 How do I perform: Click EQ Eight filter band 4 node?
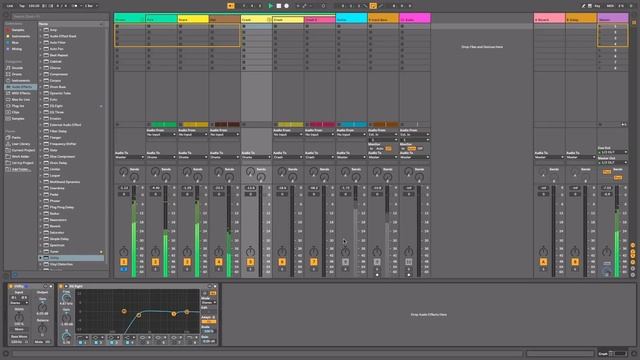point(187,312)
